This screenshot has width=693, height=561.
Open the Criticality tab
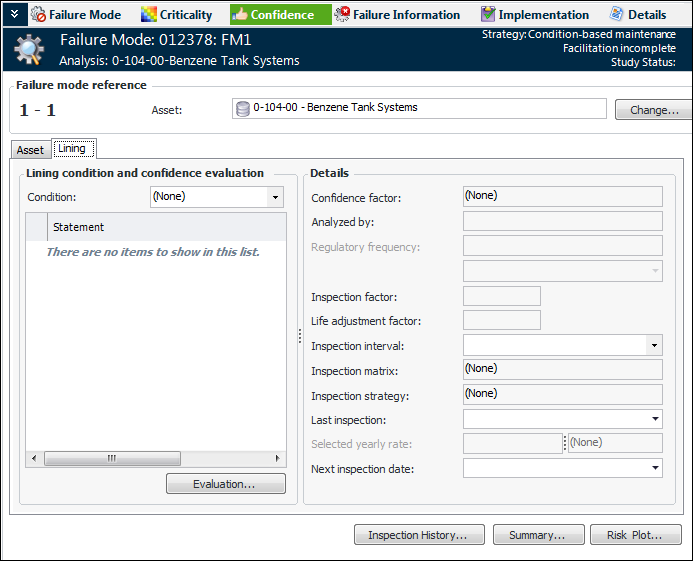point(176,15)
